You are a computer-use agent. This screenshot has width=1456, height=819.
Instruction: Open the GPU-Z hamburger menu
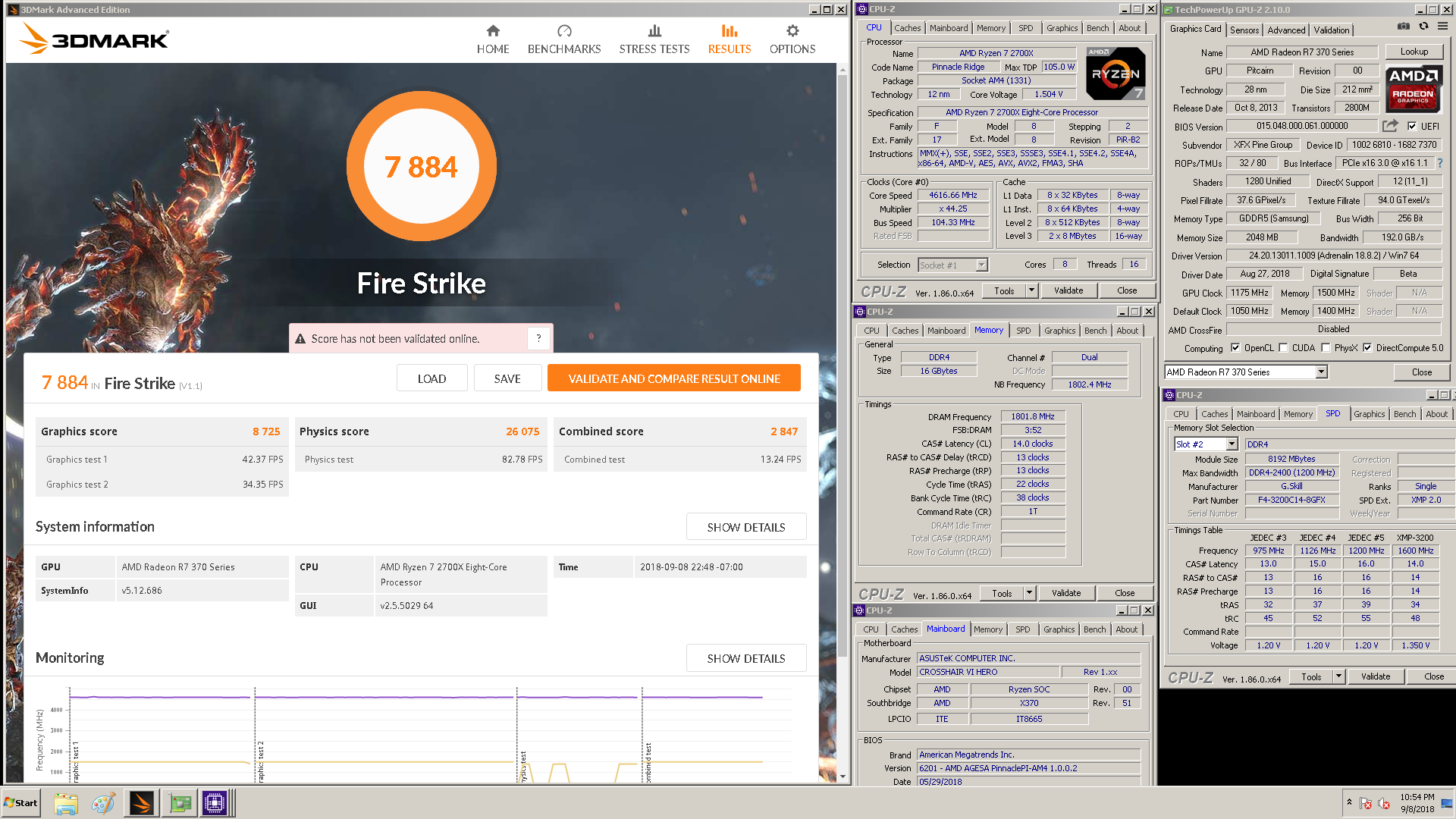[x=1442, y=27]
